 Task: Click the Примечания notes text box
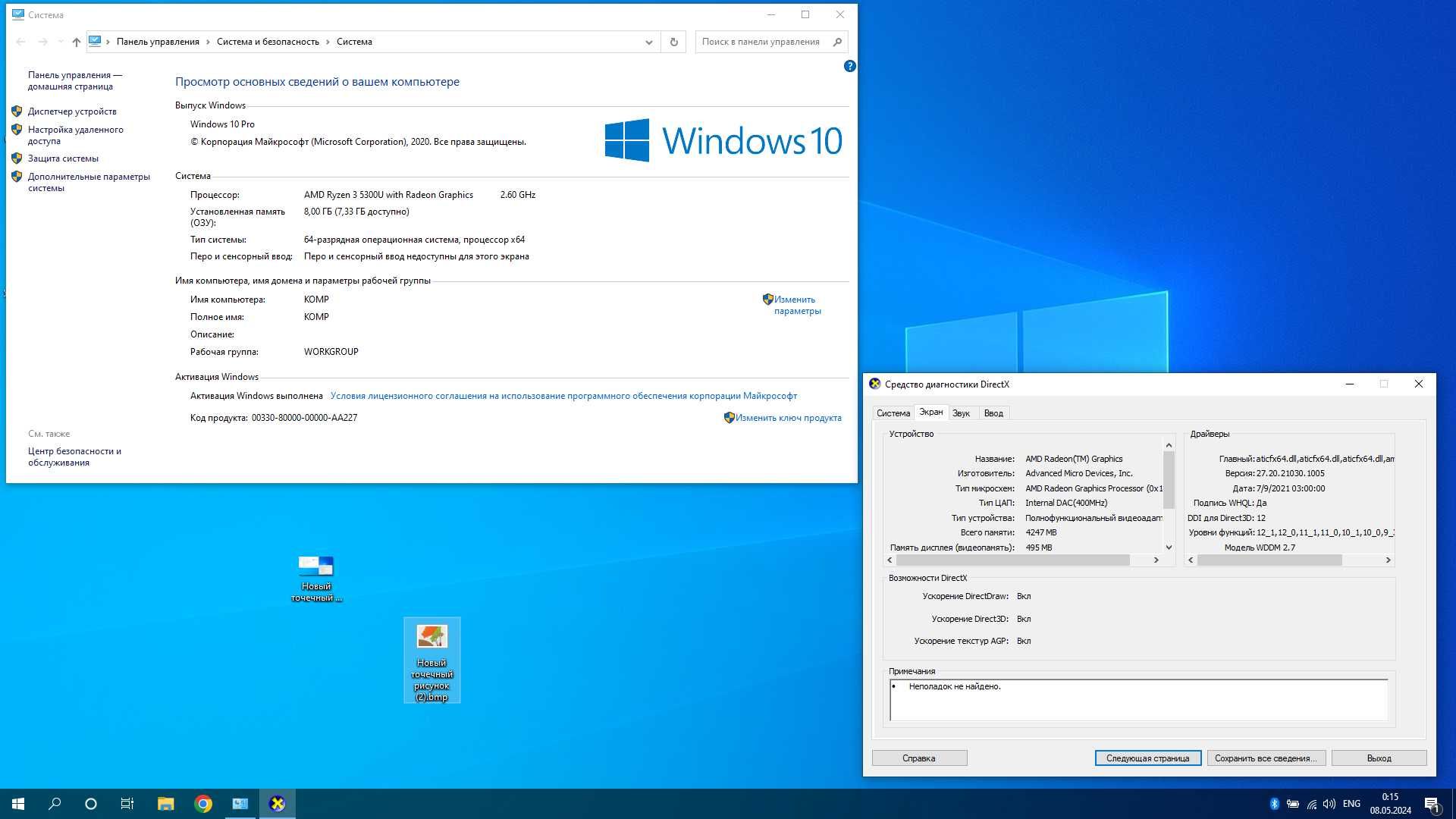coord(1138,700)
